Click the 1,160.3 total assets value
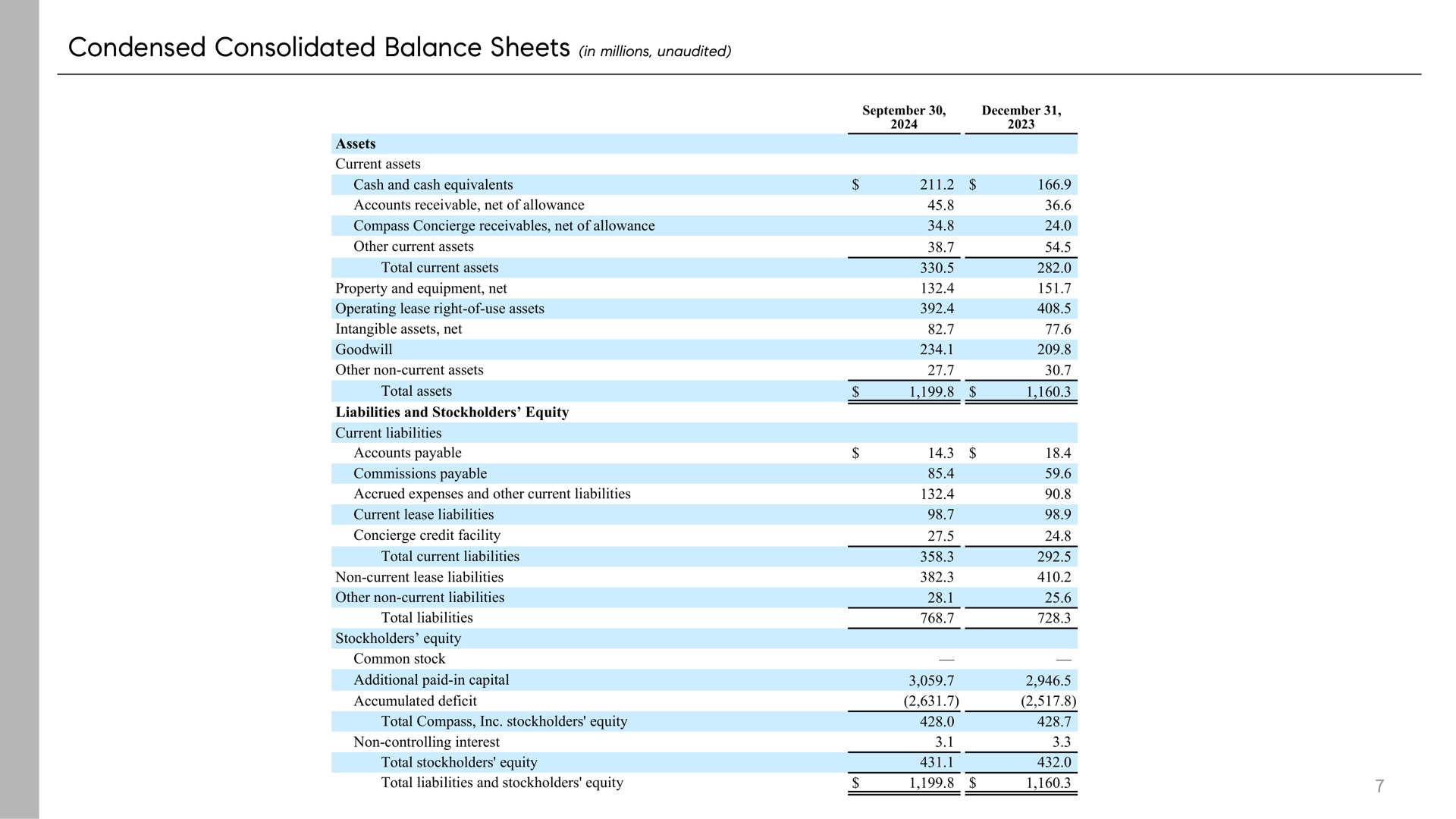 coord(1048,391)
